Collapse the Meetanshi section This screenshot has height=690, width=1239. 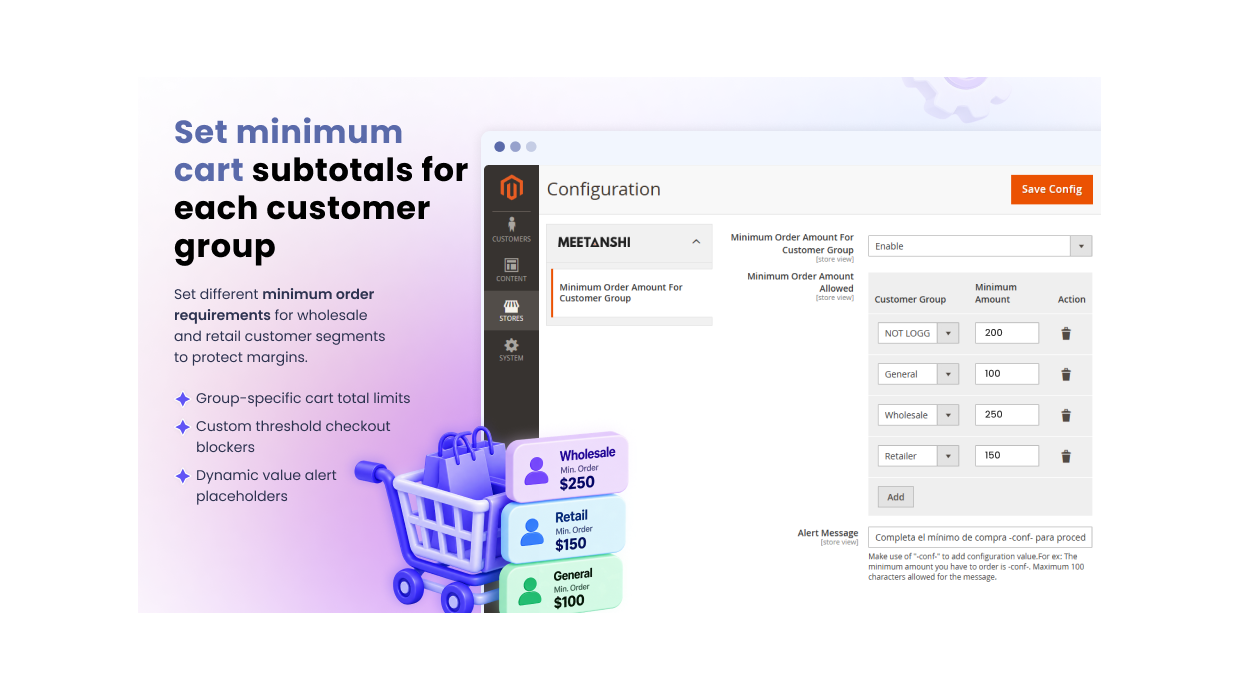696,242
